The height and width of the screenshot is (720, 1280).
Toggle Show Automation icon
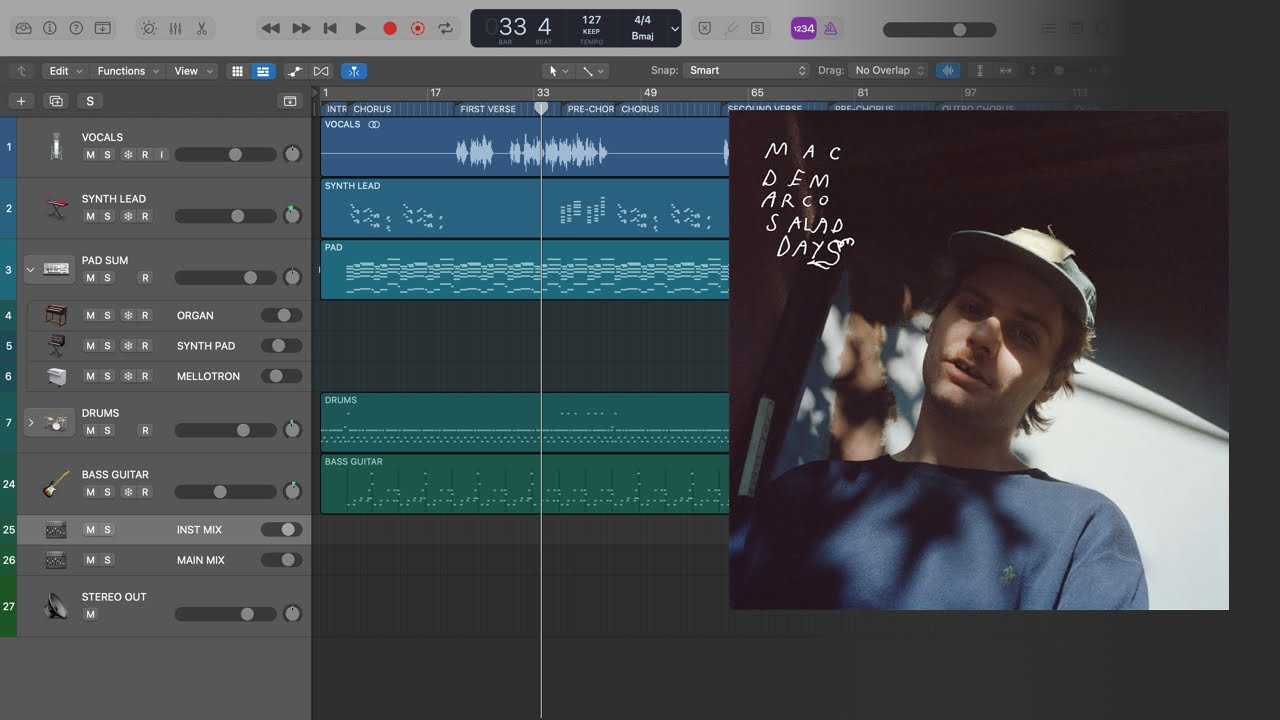click(x=295, y=71)
